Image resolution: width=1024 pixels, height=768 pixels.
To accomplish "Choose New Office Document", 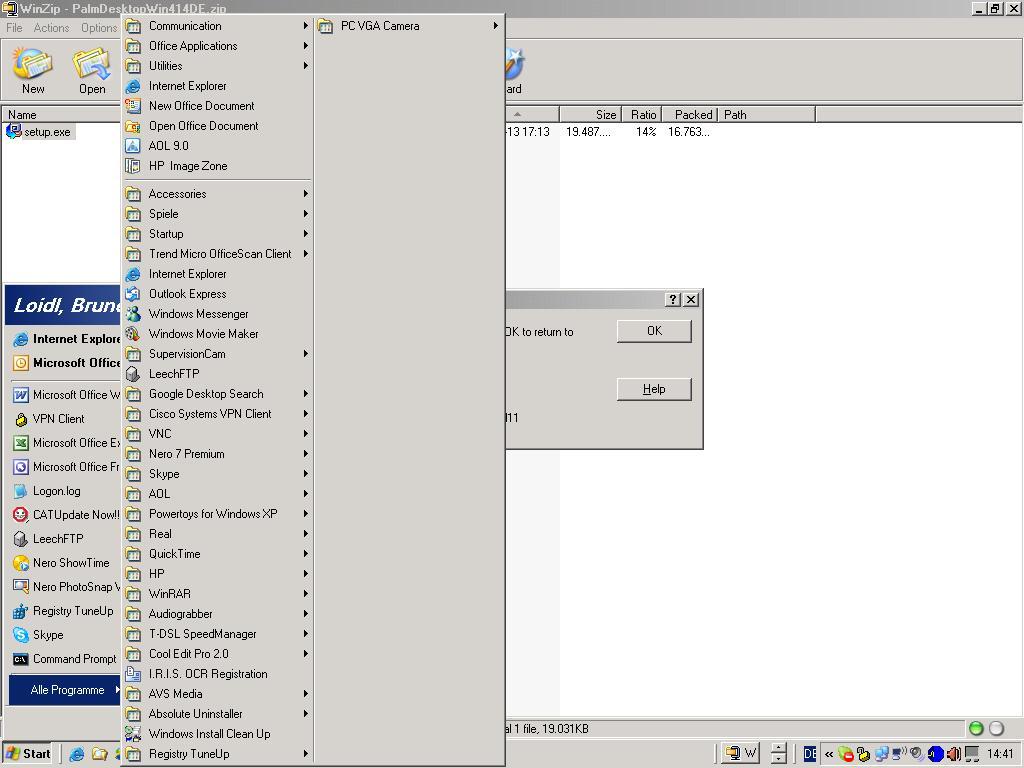I will pos(217,106).
